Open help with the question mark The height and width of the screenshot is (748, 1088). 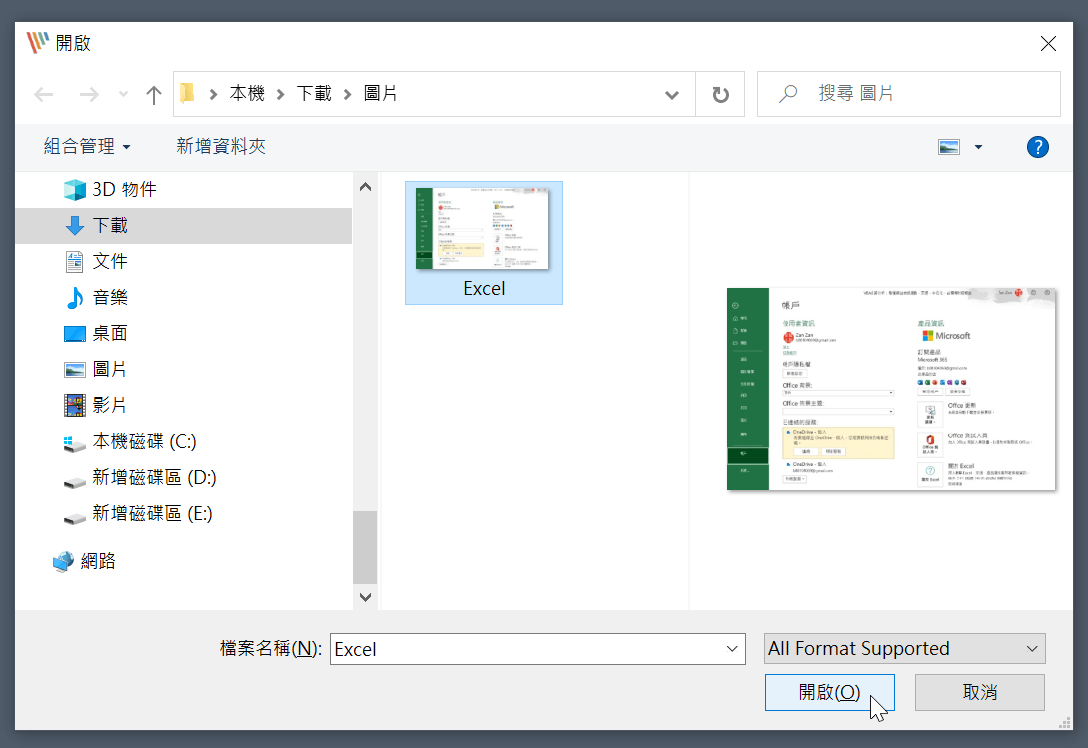[1037, 147]
